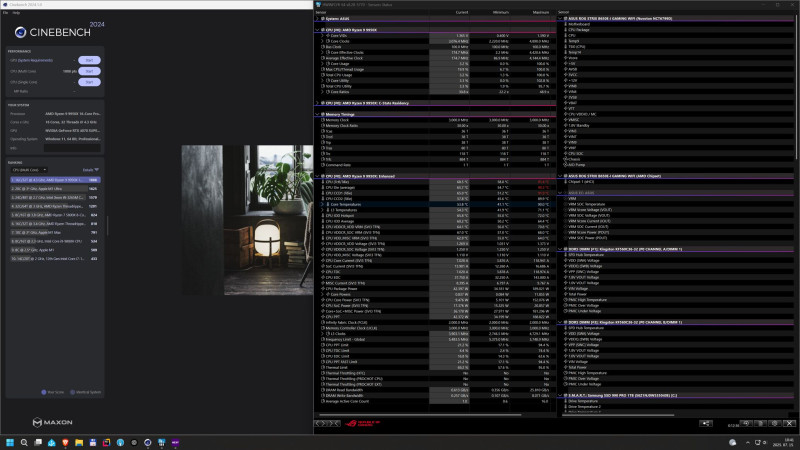Image resolution: width=800 pixels, height=450 pixels.
Task: Select the Command Rate sensor row
Action: [x=435, y=165]
